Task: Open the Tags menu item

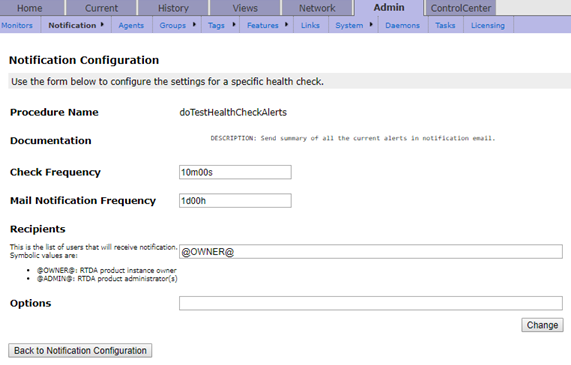Action: [216, 25]
